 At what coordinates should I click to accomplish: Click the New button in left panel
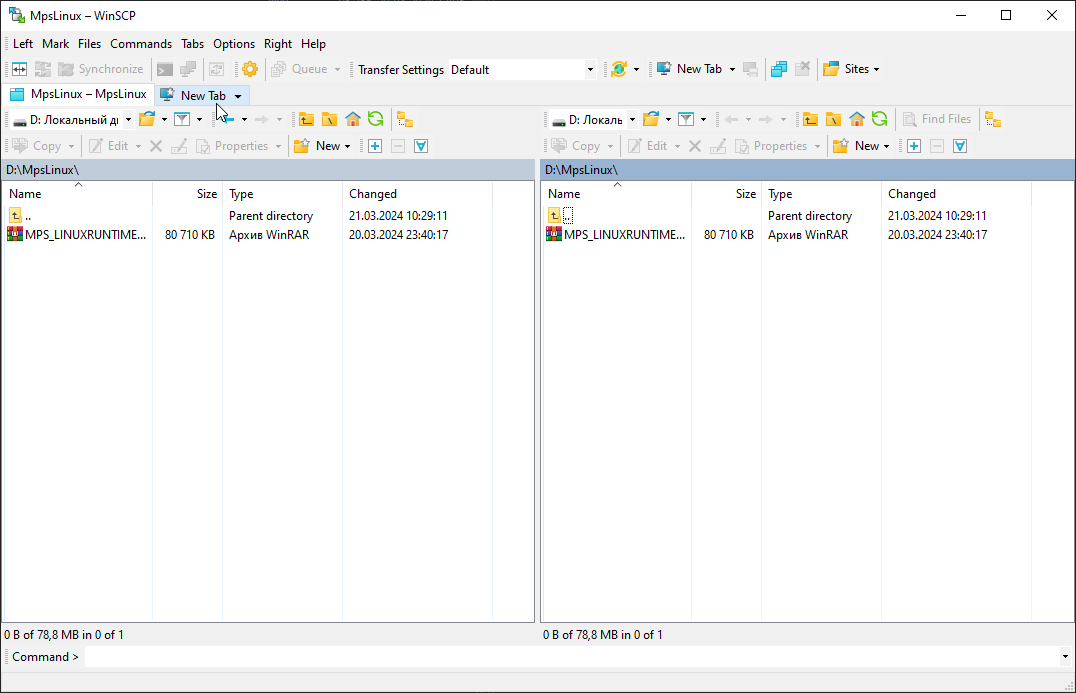click(322, 145)
